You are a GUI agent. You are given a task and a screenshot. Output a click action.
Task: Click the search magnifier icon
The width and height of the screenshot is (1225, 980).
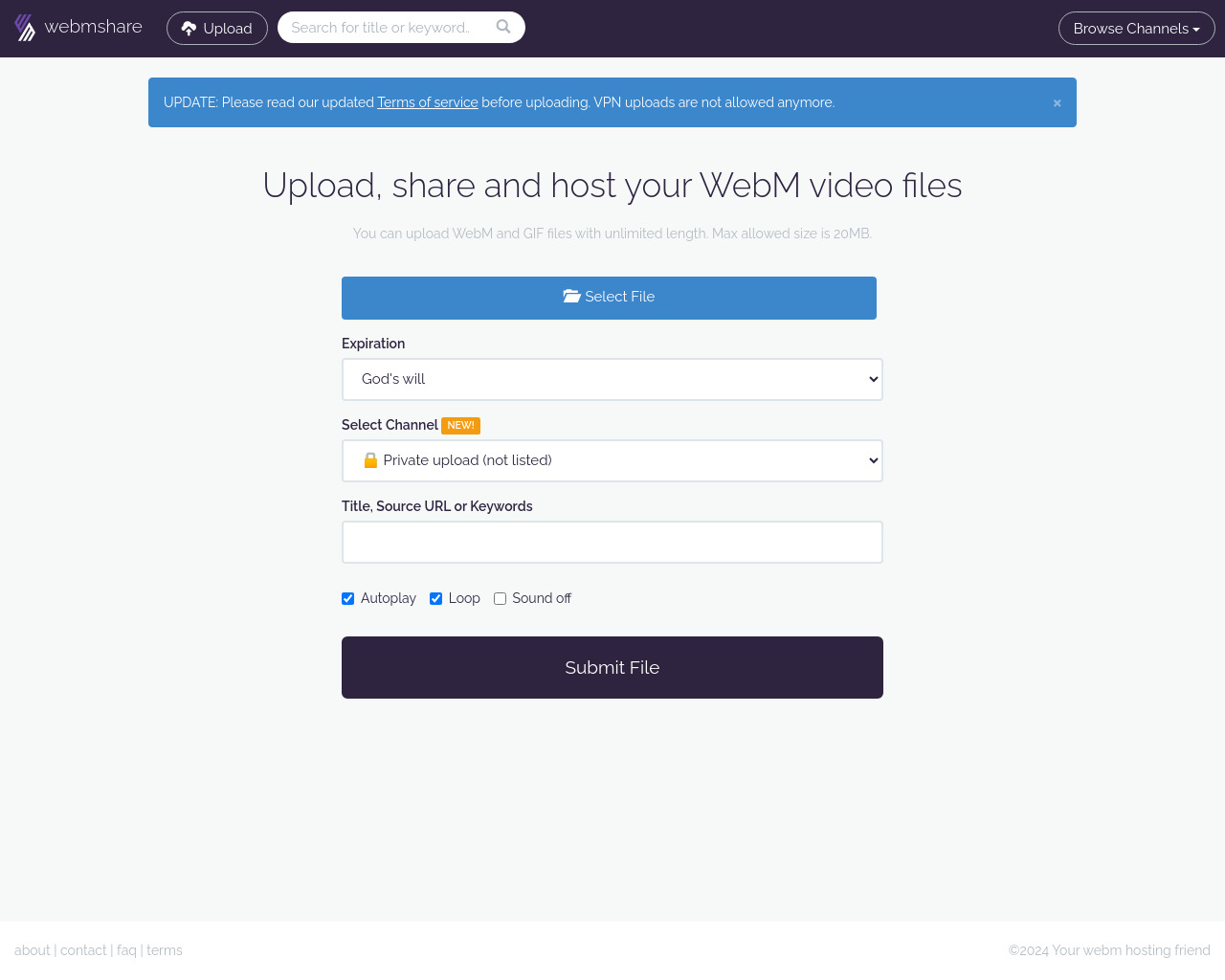click(x=503, y=27)
